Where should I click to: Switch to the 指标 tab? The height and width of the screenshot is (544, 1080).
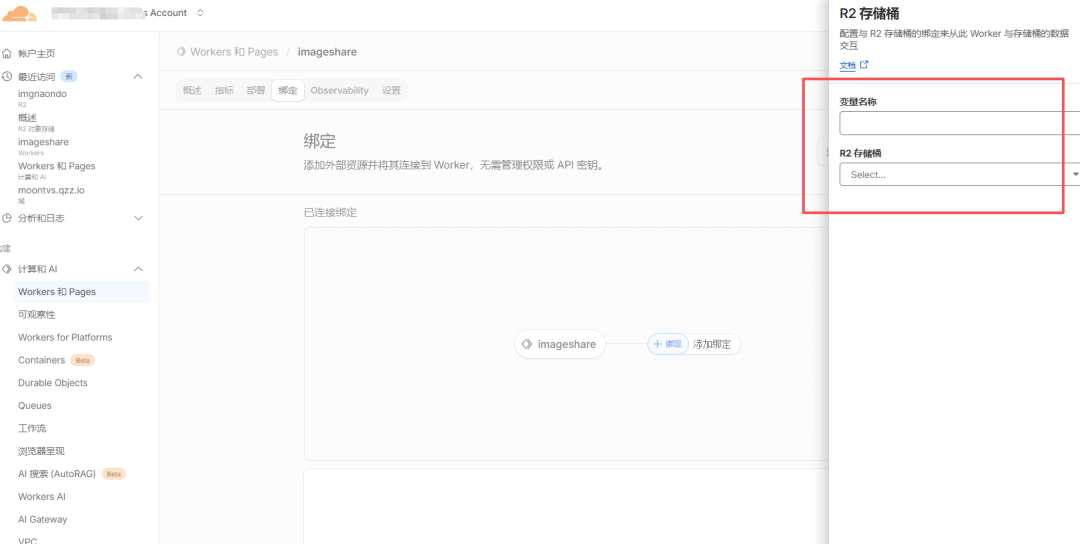(x=224, y=90)
